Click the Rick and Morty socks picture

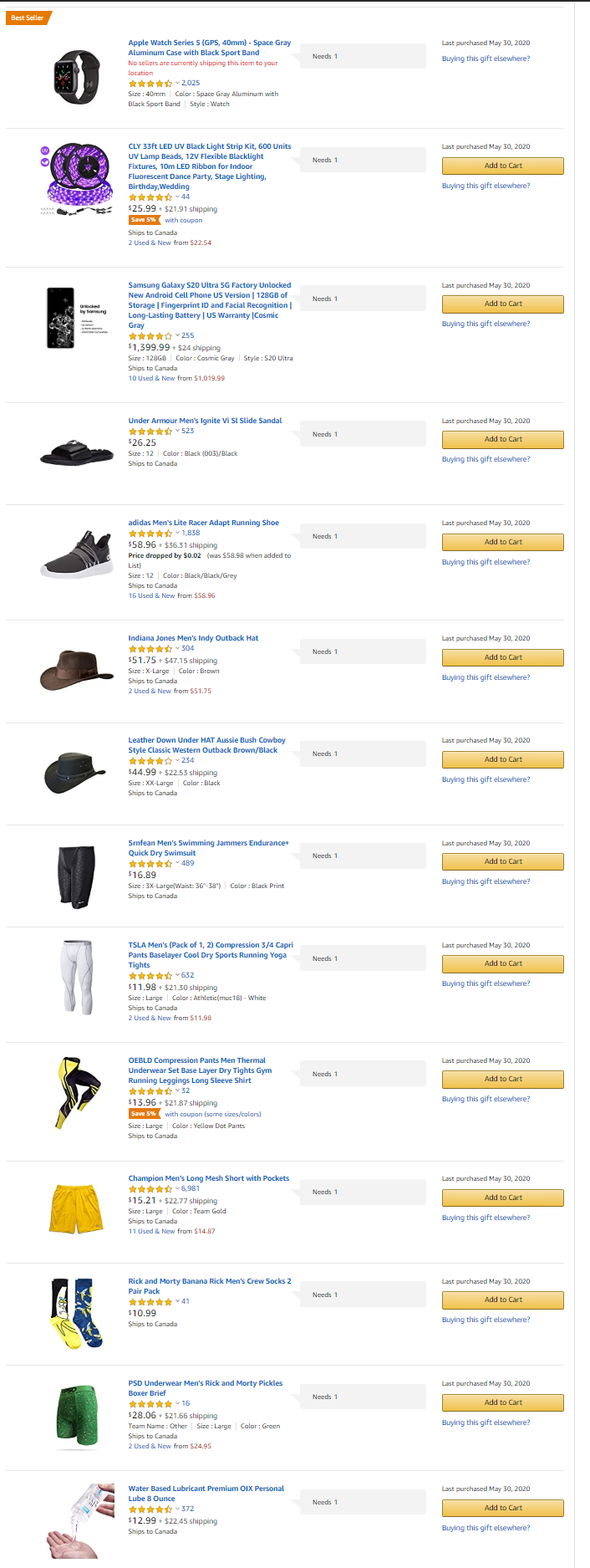(x=77, y=1313)
